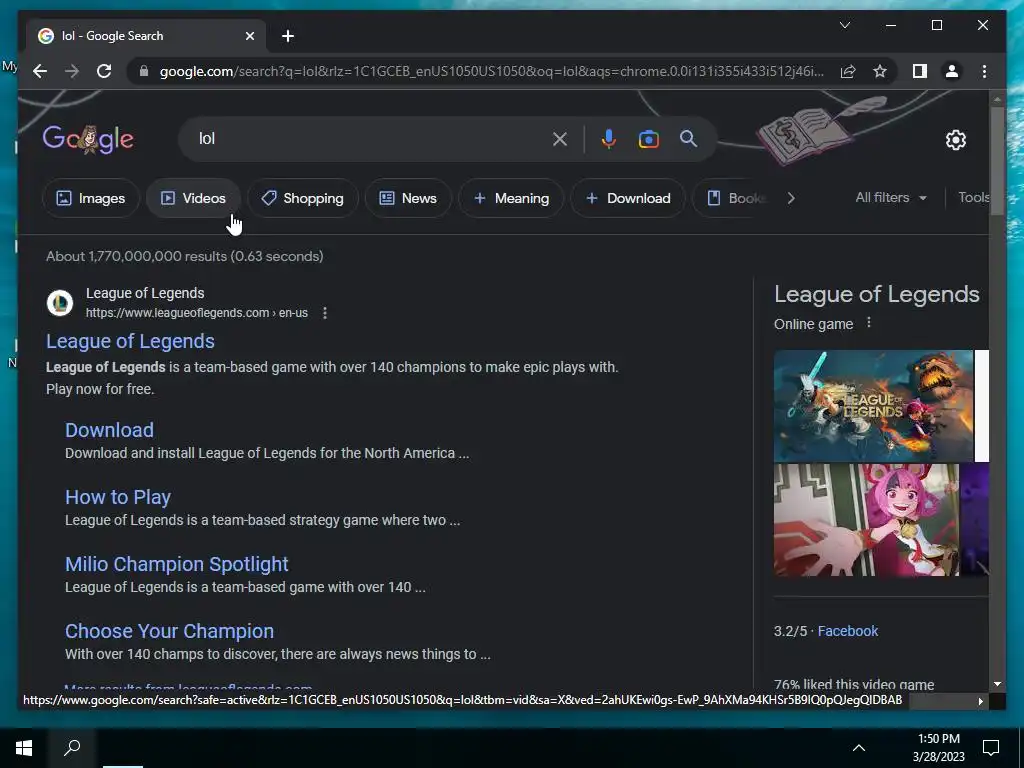Viewport: 1024px width, 768px height.
Task: Open Windows taskbar search
Action: (72, 748)
